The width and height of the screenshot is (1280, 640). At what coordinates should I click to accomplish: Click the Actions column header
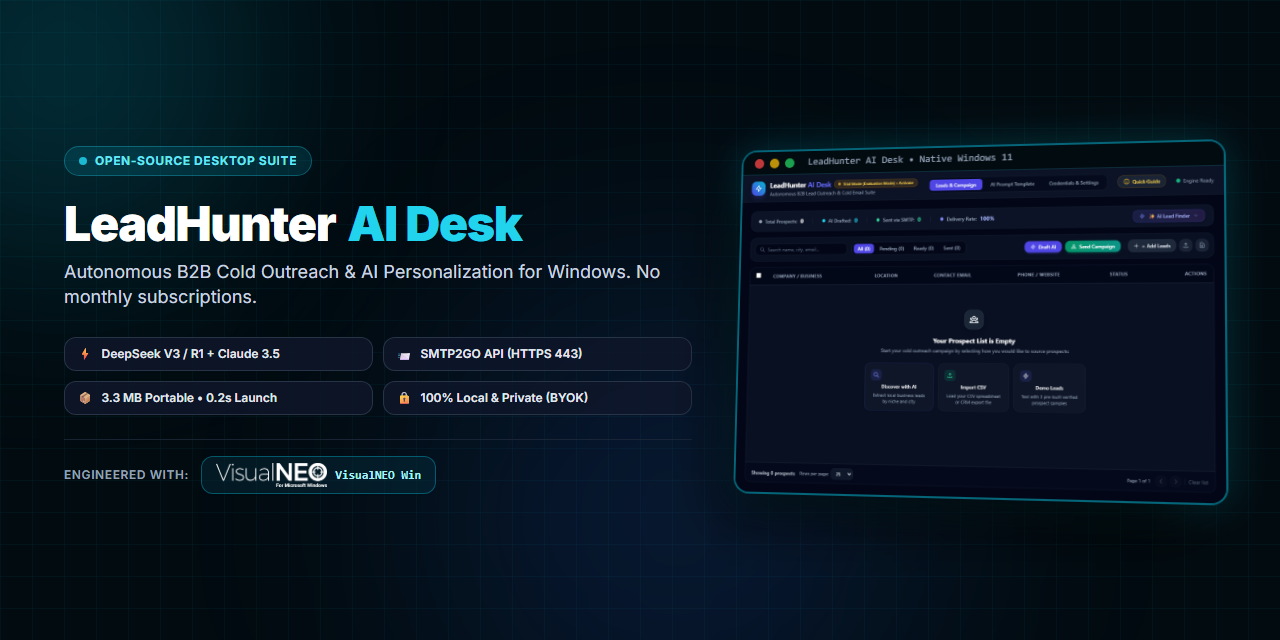[x=1195, y=273]
